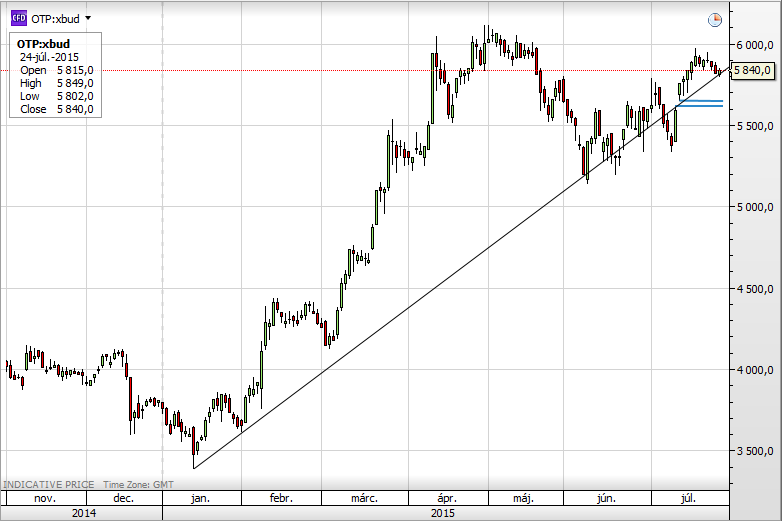Click the márc. month on time axis
The height and width of the screenshot is (522, 782).
coord(365,498)
